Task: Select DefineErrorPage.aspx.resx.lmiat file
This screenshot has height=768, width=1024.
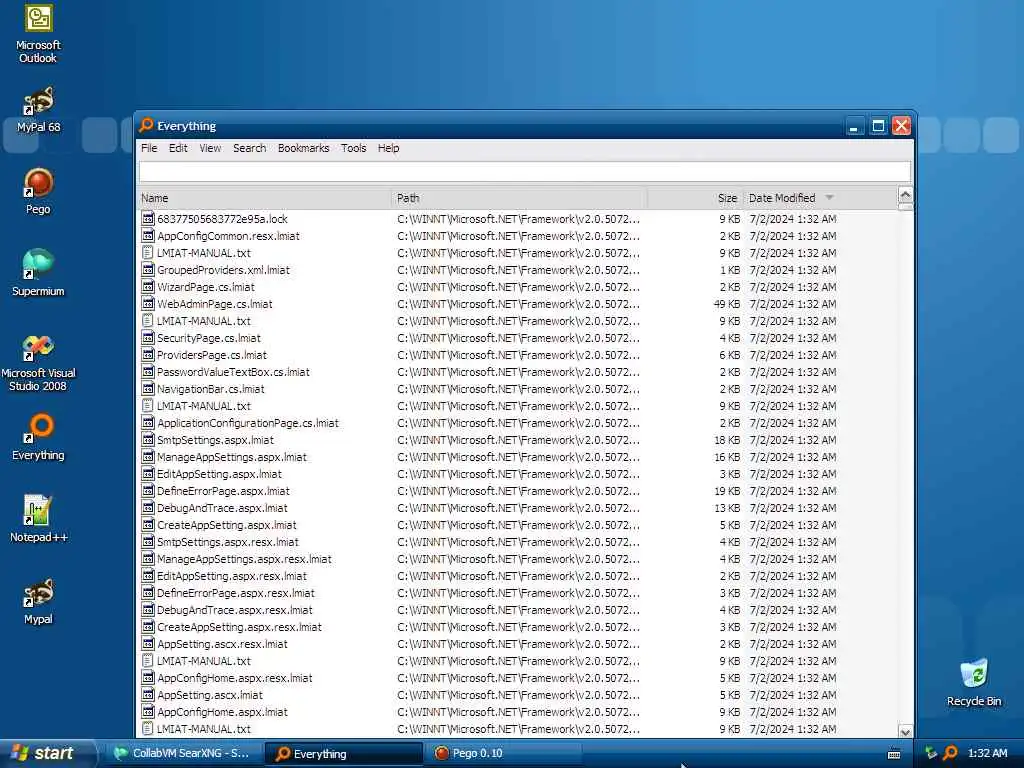Action: point(235,592)
